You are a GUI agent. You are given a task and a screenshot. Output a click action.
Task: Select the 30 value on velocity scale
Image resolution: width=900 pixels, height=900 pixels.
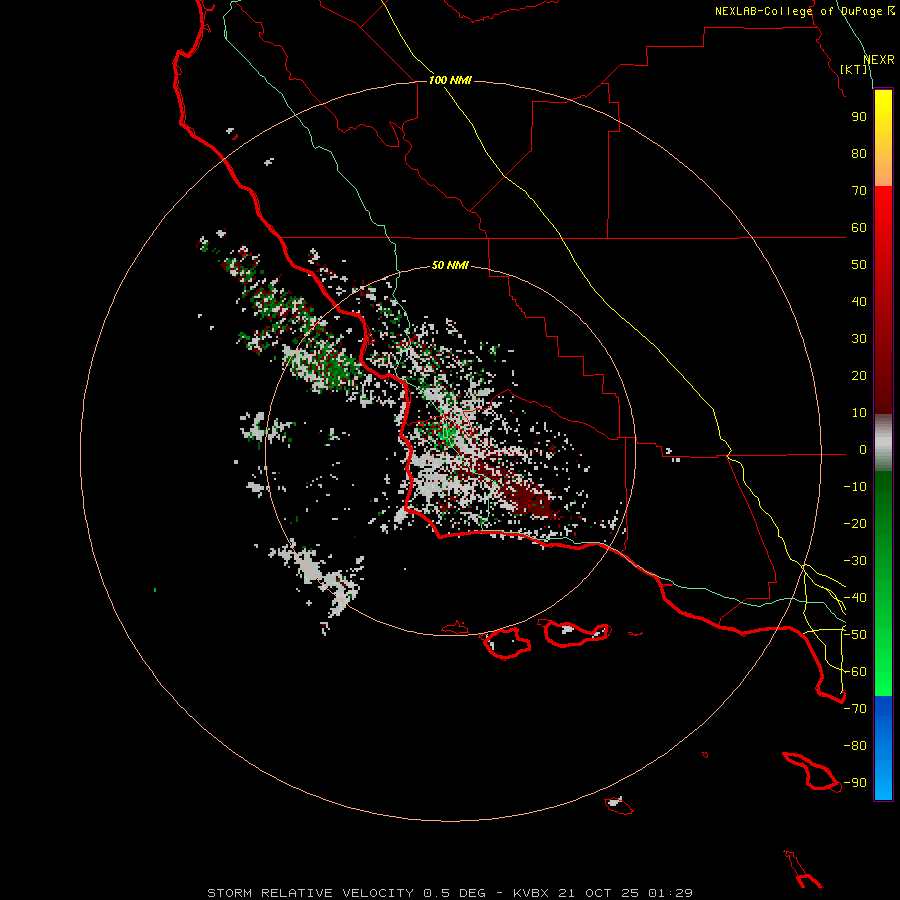859,339
